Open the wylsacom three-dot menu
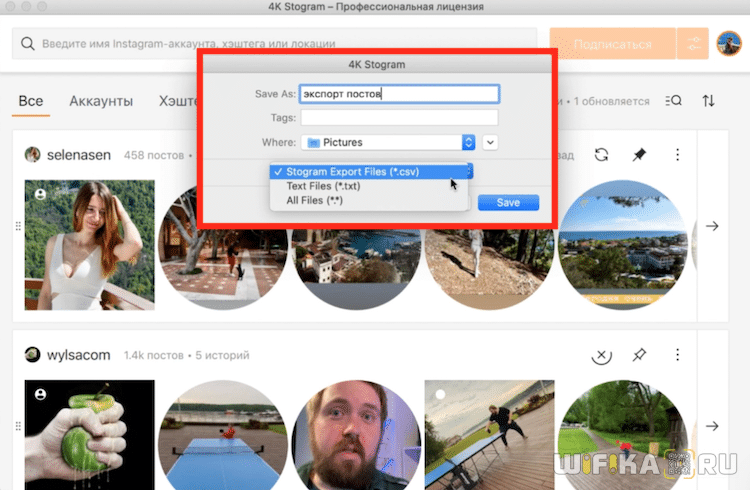 pyautogui.click(x=677, y=355)
